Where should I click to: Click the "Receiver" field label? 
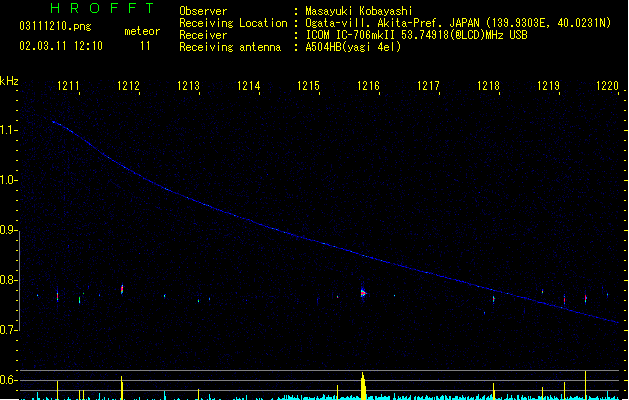click(203, 35)
